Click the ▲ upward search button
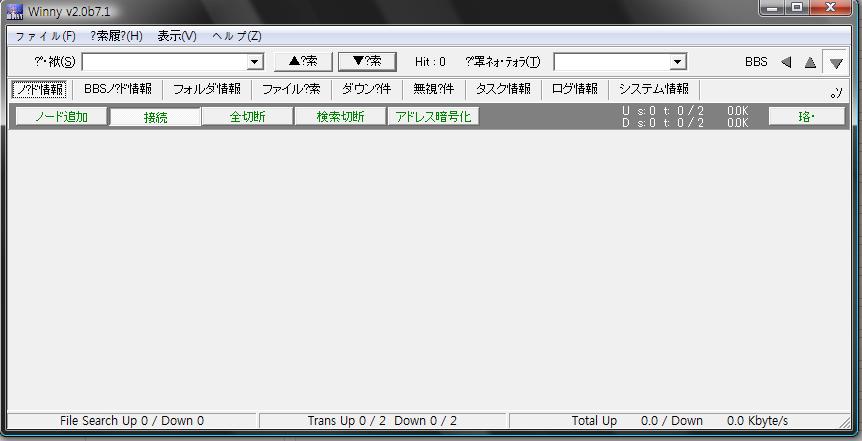This screenshot has width=862, height=441. point(303,62)
